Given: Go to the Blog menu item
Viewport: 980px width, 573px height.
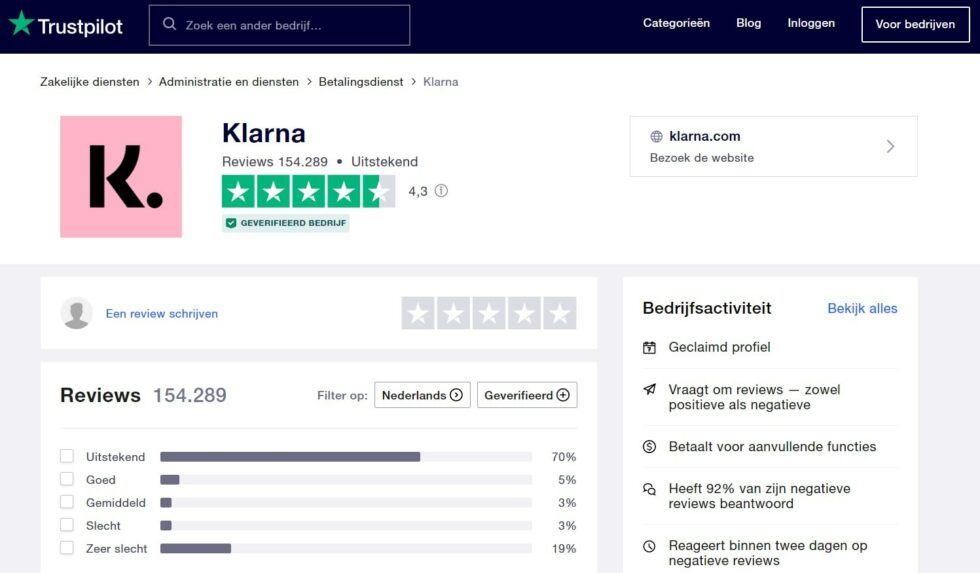Looking at the screenshot, I should [748, 23].
